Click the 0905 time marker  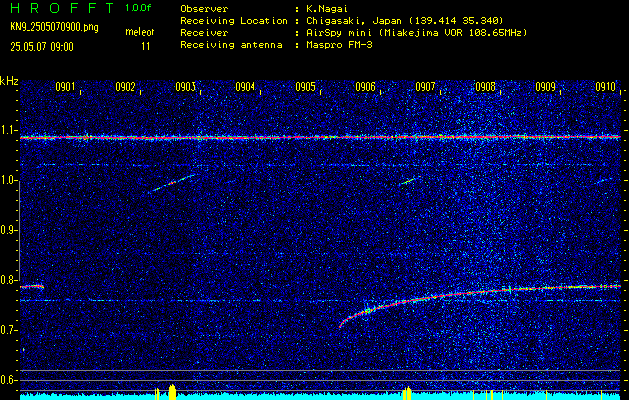(305, 87)
